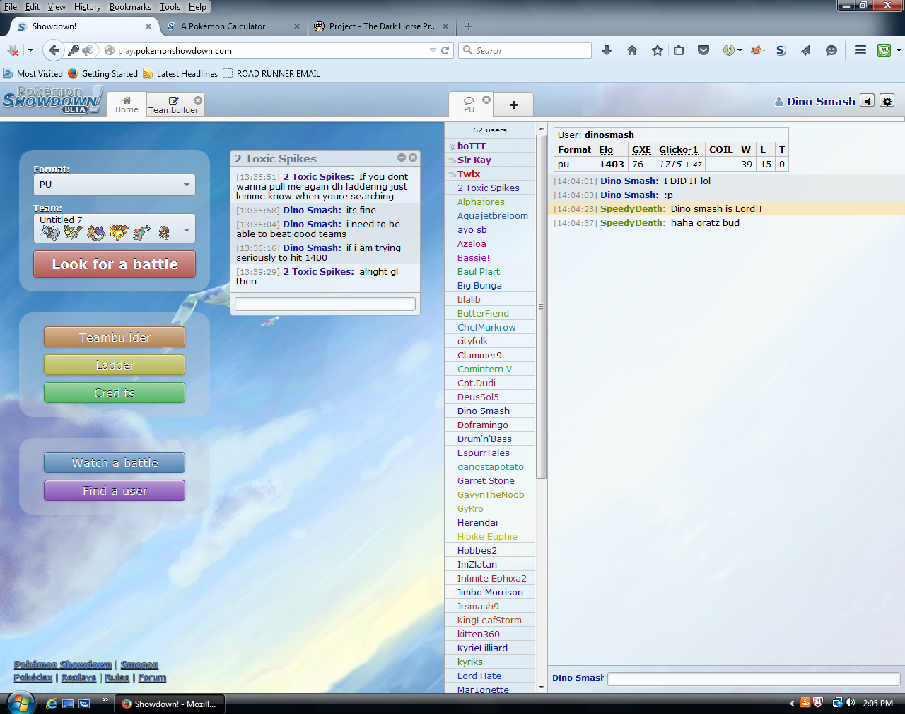Minimize the 2 Toxic Spikes PM window

coord(401,158)
